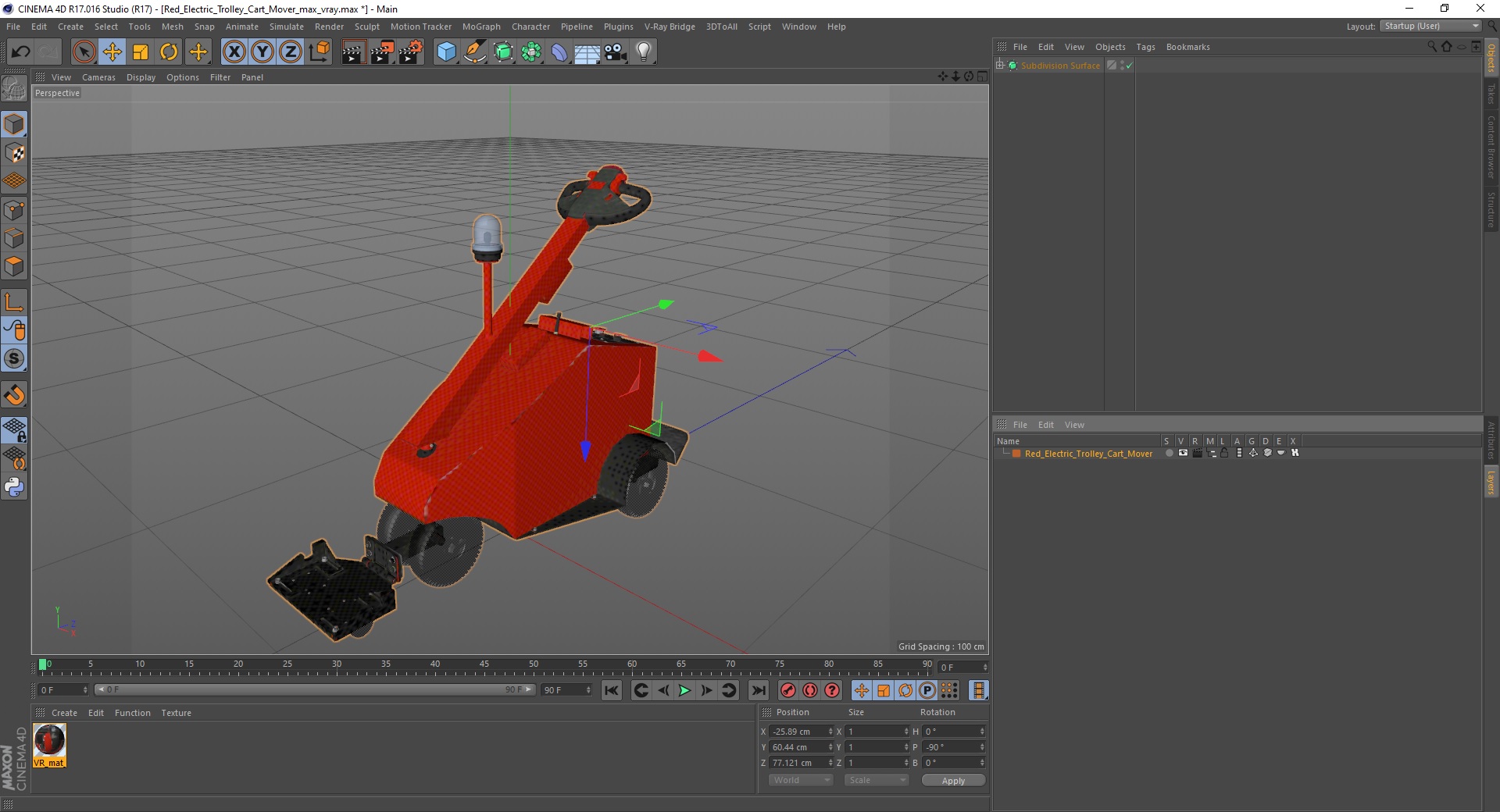Go to start of animation
This screenshot has height=812, width=1500.
(612, 690)
